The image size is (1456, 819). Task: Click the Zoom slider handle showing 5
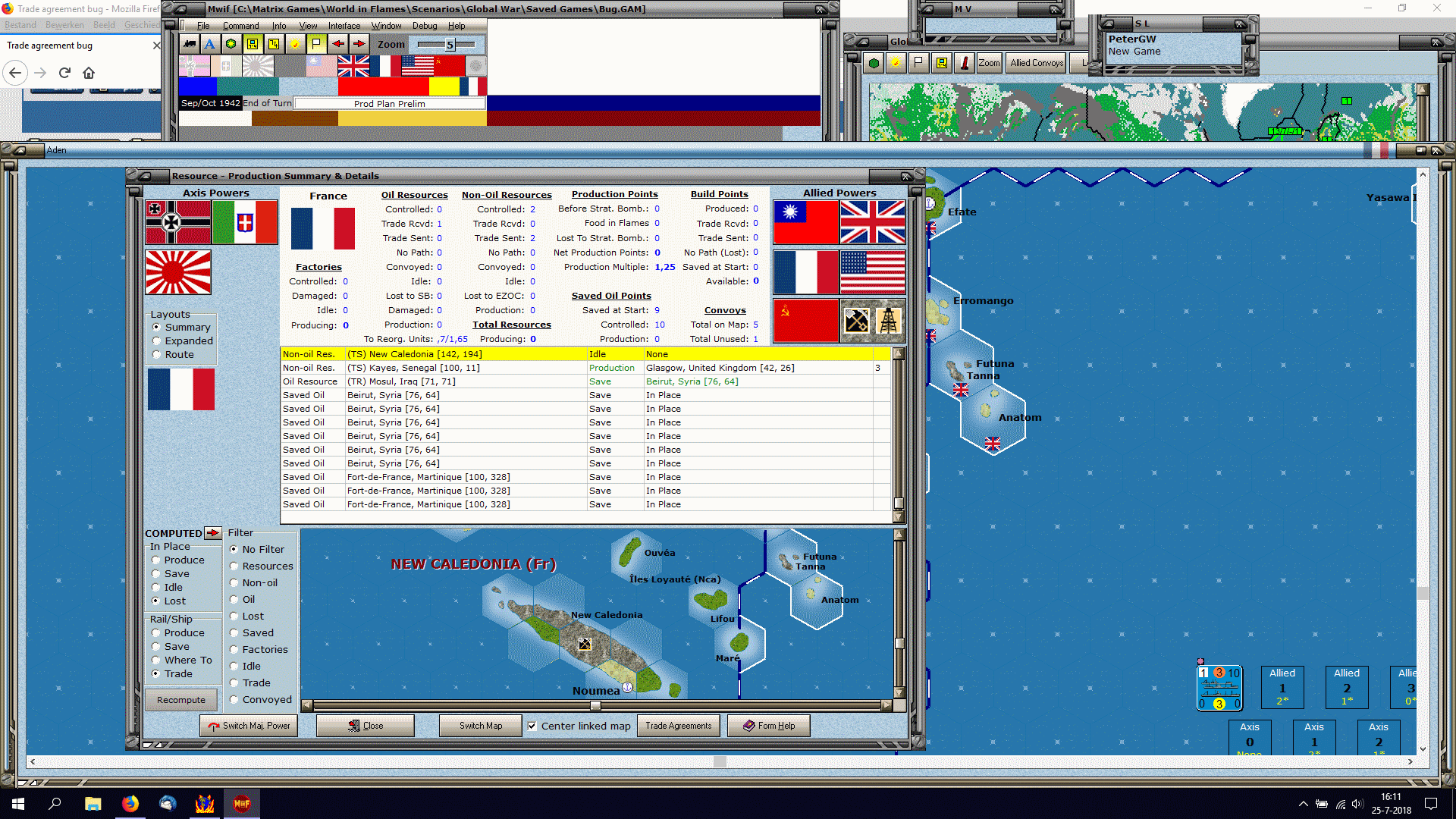click(x=450, y=45)
